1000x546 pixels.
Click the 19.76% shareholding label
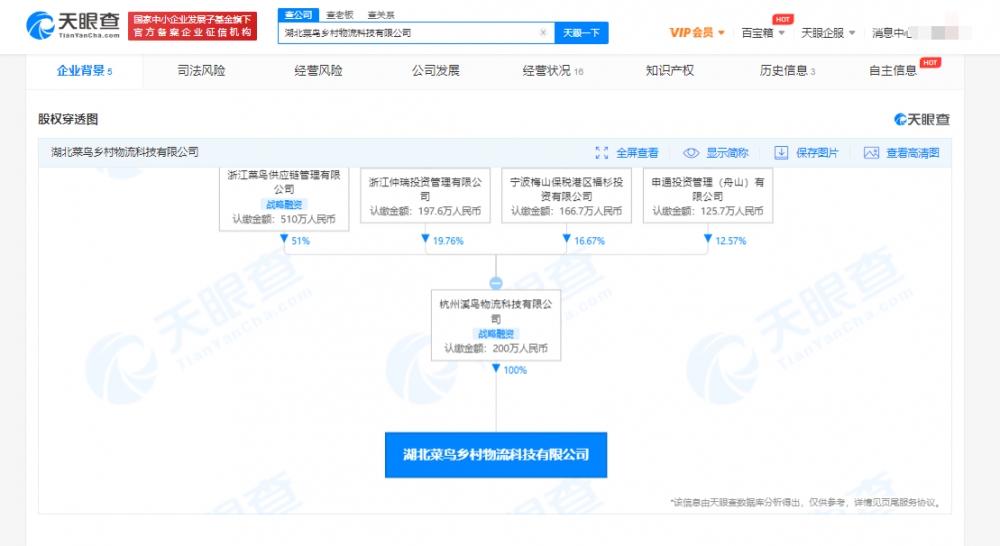coord(448,240)
